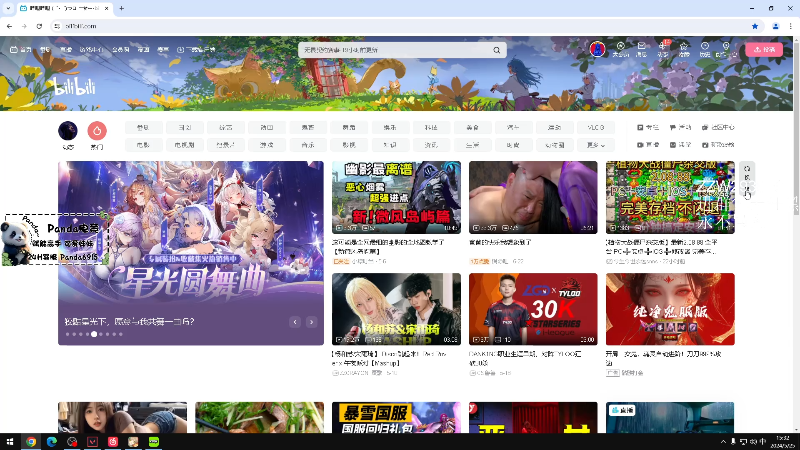
Task: Open the 暴雪国服 video thumbnail
Action: [x=396, y=417]
